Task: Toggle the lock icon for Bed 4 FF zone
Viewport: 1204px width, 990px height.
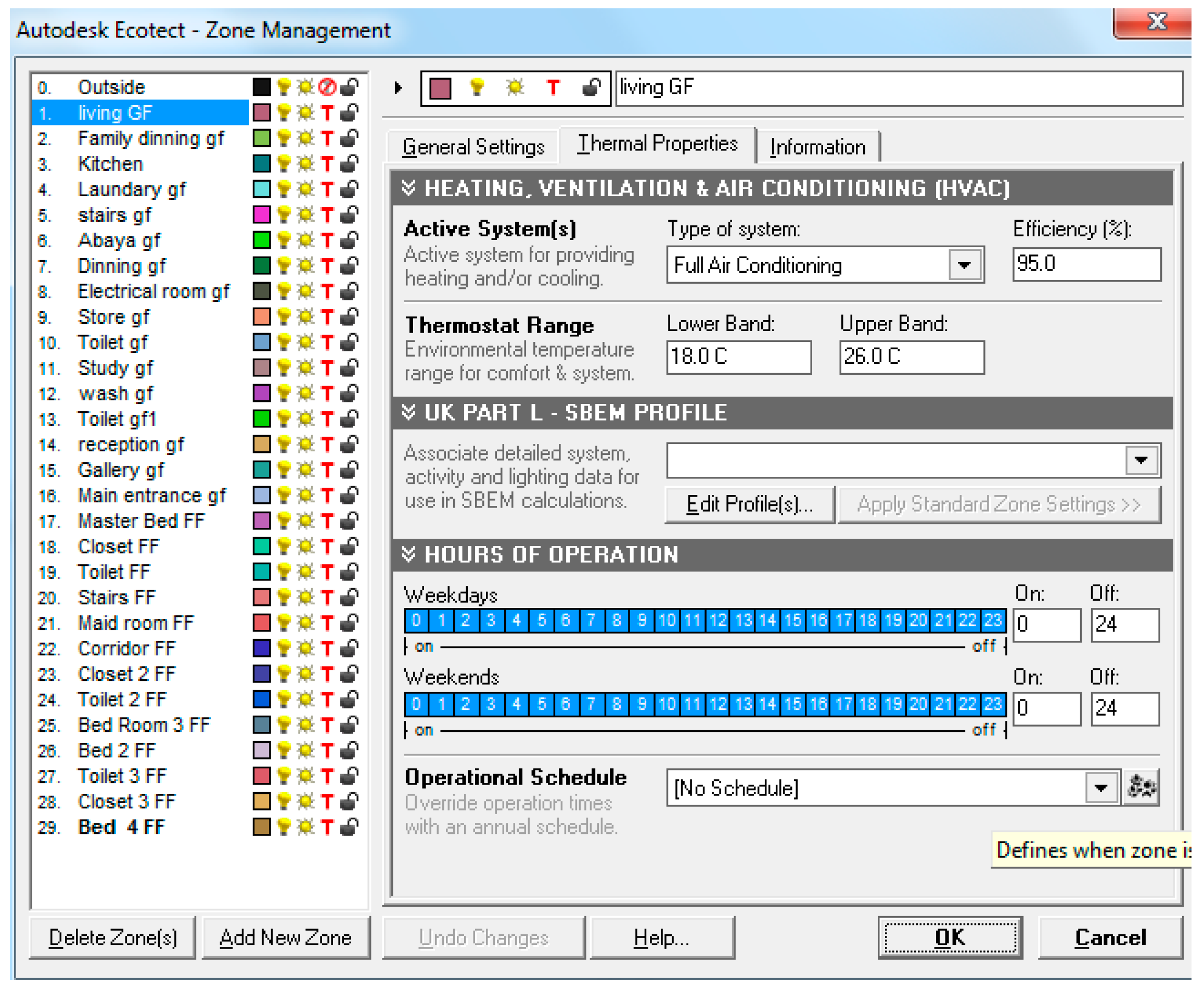Action: pyautogui.click(x=349, y=828)
